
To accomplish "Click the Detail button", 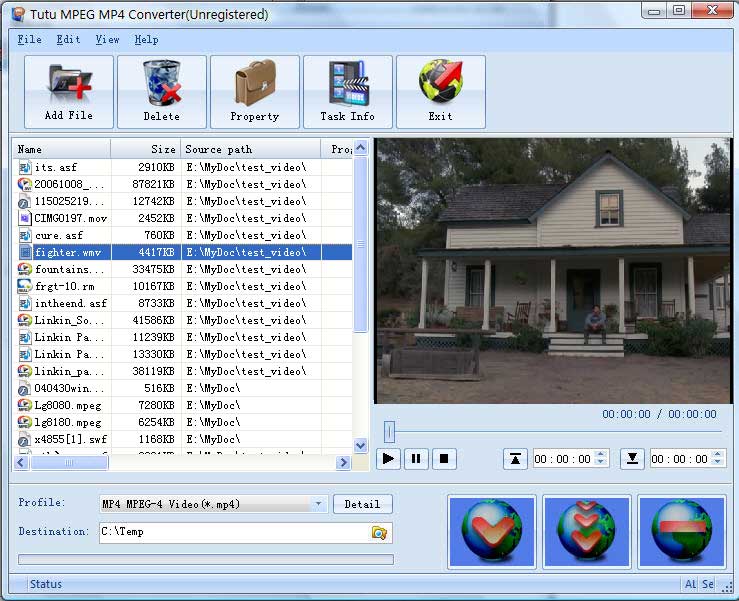I will click(x=362, y=504).
